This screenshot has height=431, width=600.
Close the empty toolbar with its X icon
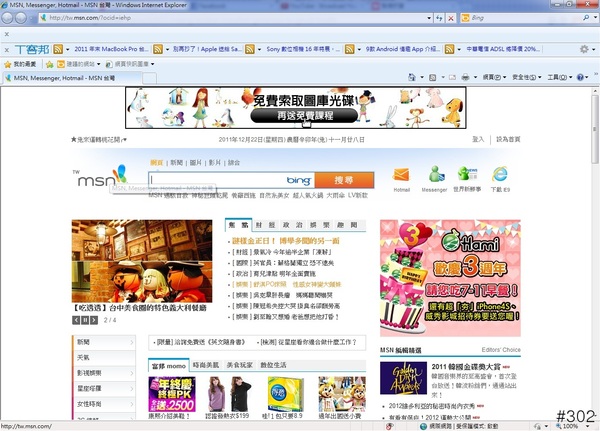pyautogui.click(x=7, y=34)
